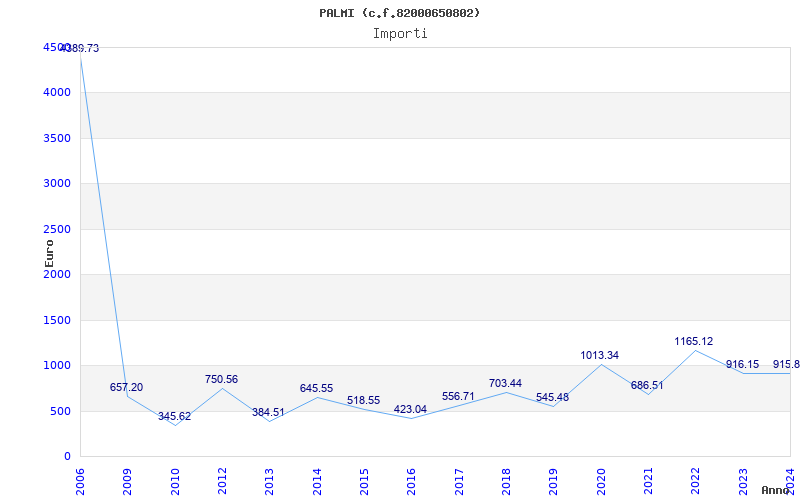Click the 2500 y-axis tick label
This screenshot has width=800, height=500.
point(57,229)
